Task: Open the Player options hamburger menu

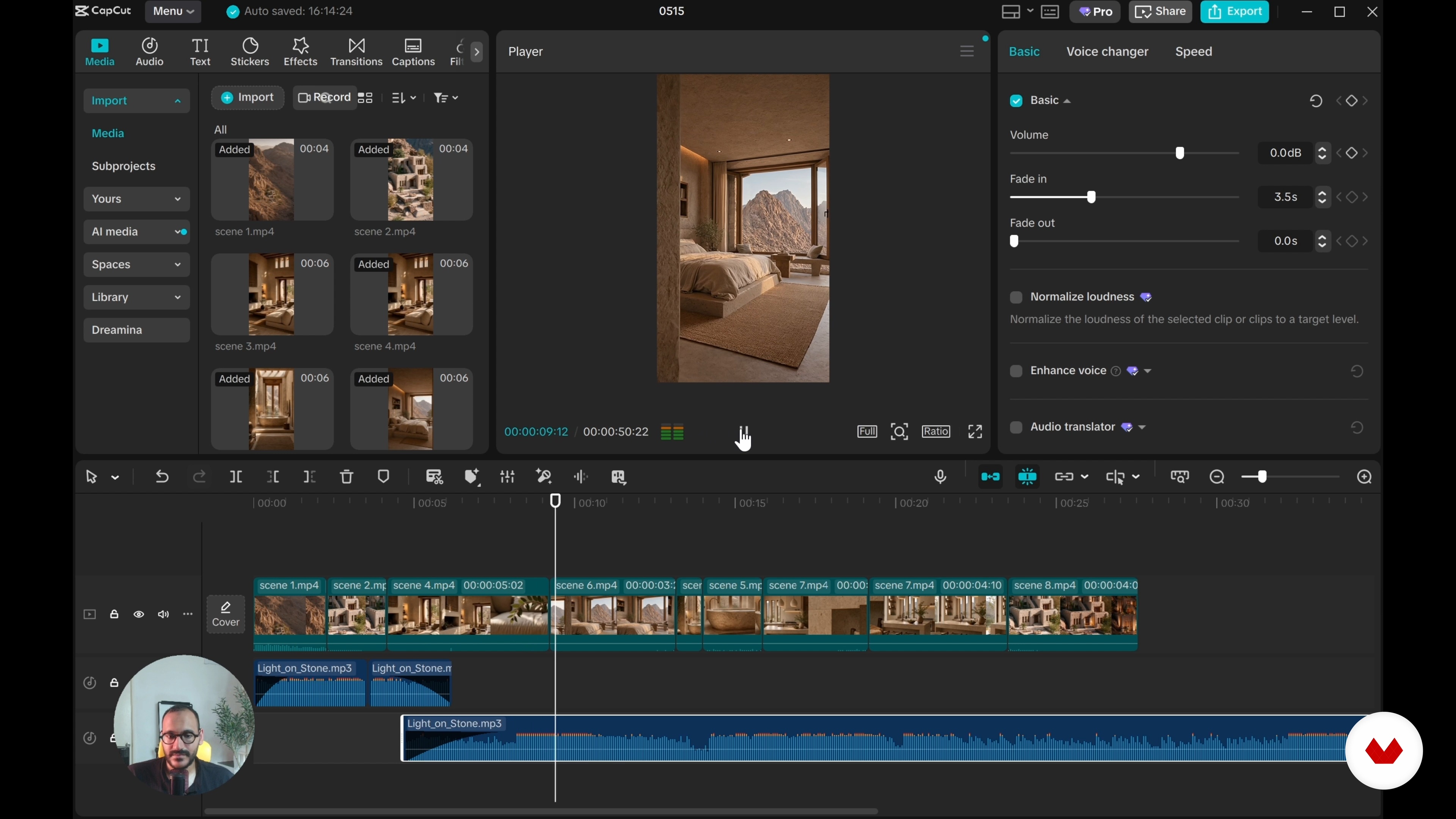Action: click(x=967, y=52)
